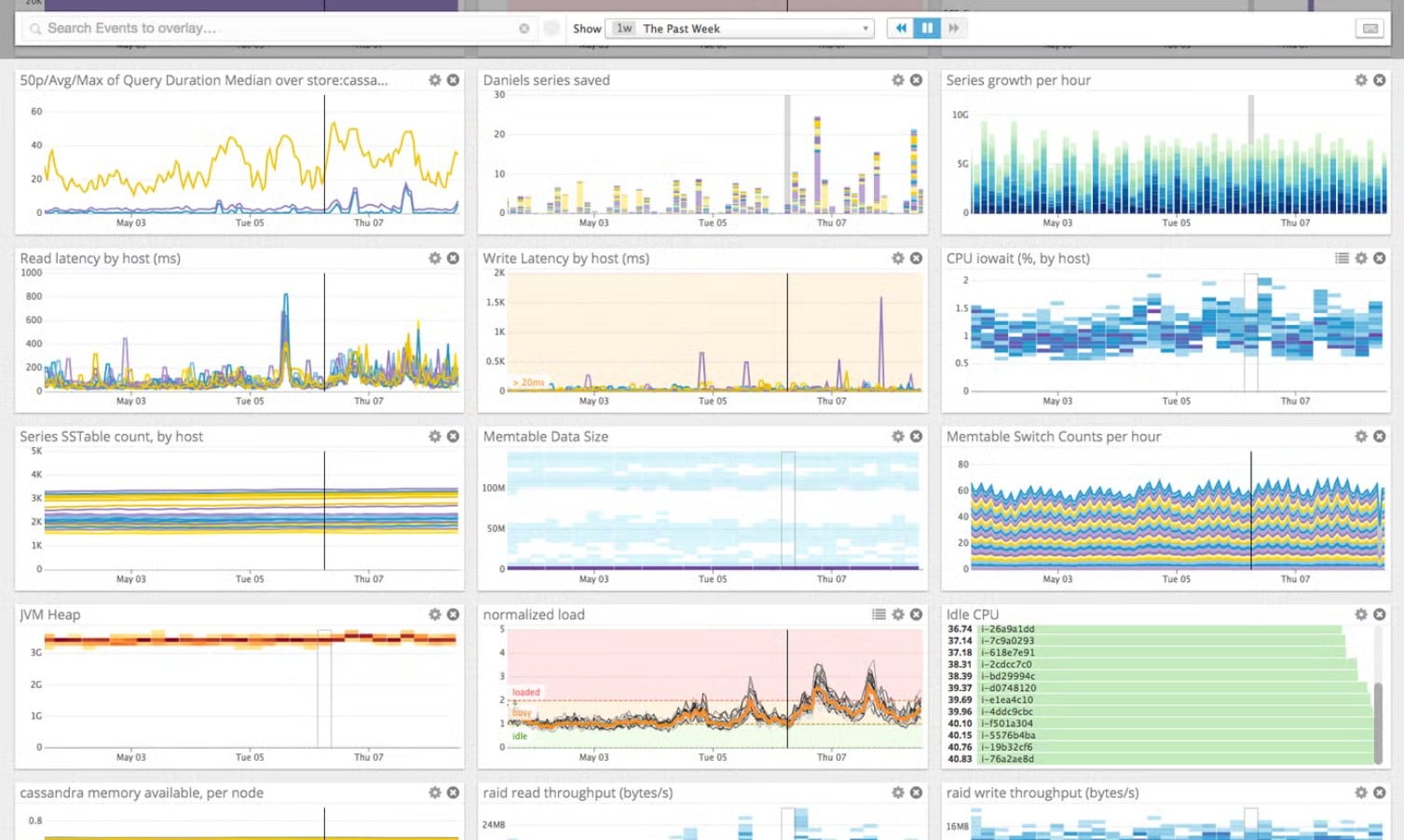Close the Read latency by host widget
The height and width of the screenshot is (840, 1404).
453,258
